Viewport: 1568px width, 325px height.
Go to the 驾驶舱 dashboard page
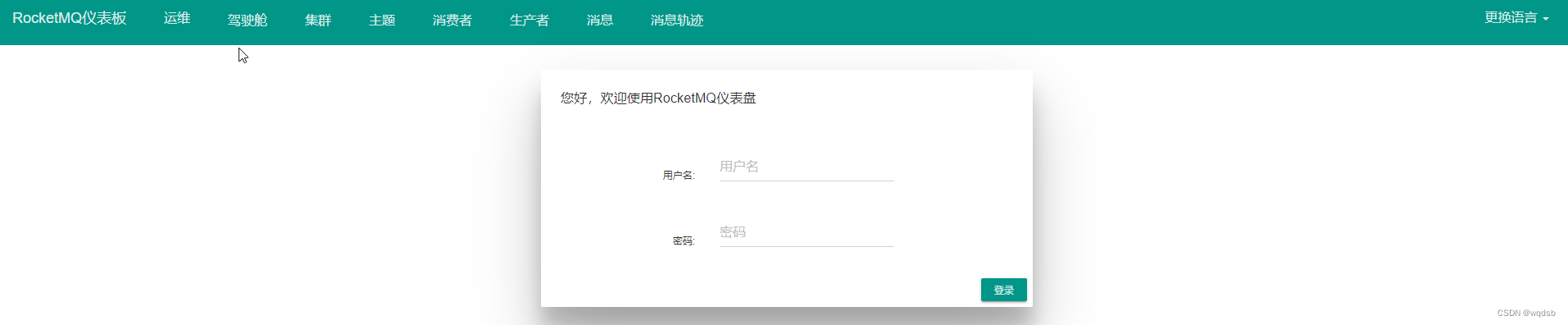pos(248,20)
